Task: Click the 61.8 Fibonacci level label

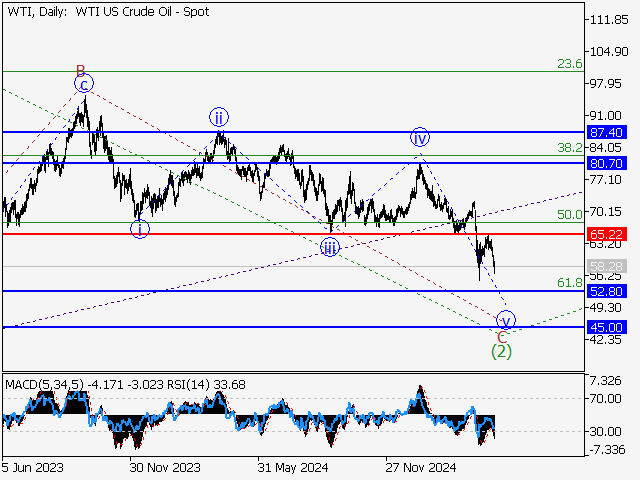Action: (569, 283)
